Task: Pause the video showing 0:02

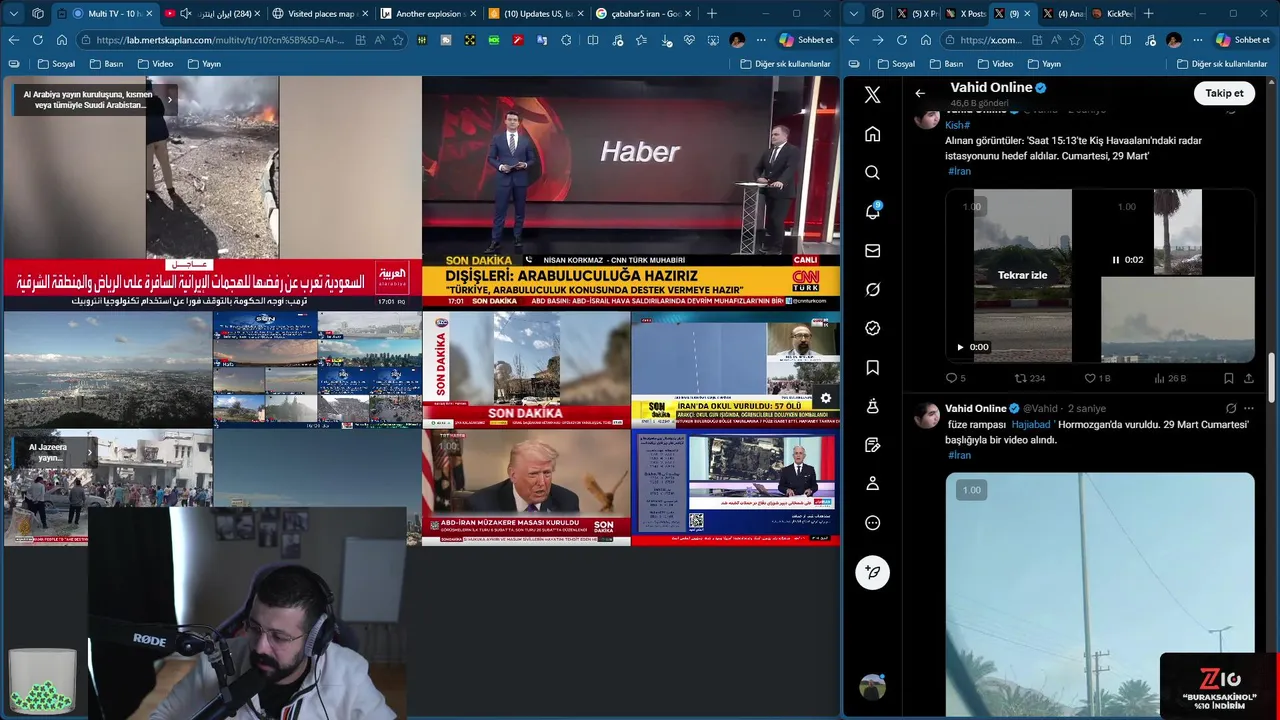Action: (1116, 260)
